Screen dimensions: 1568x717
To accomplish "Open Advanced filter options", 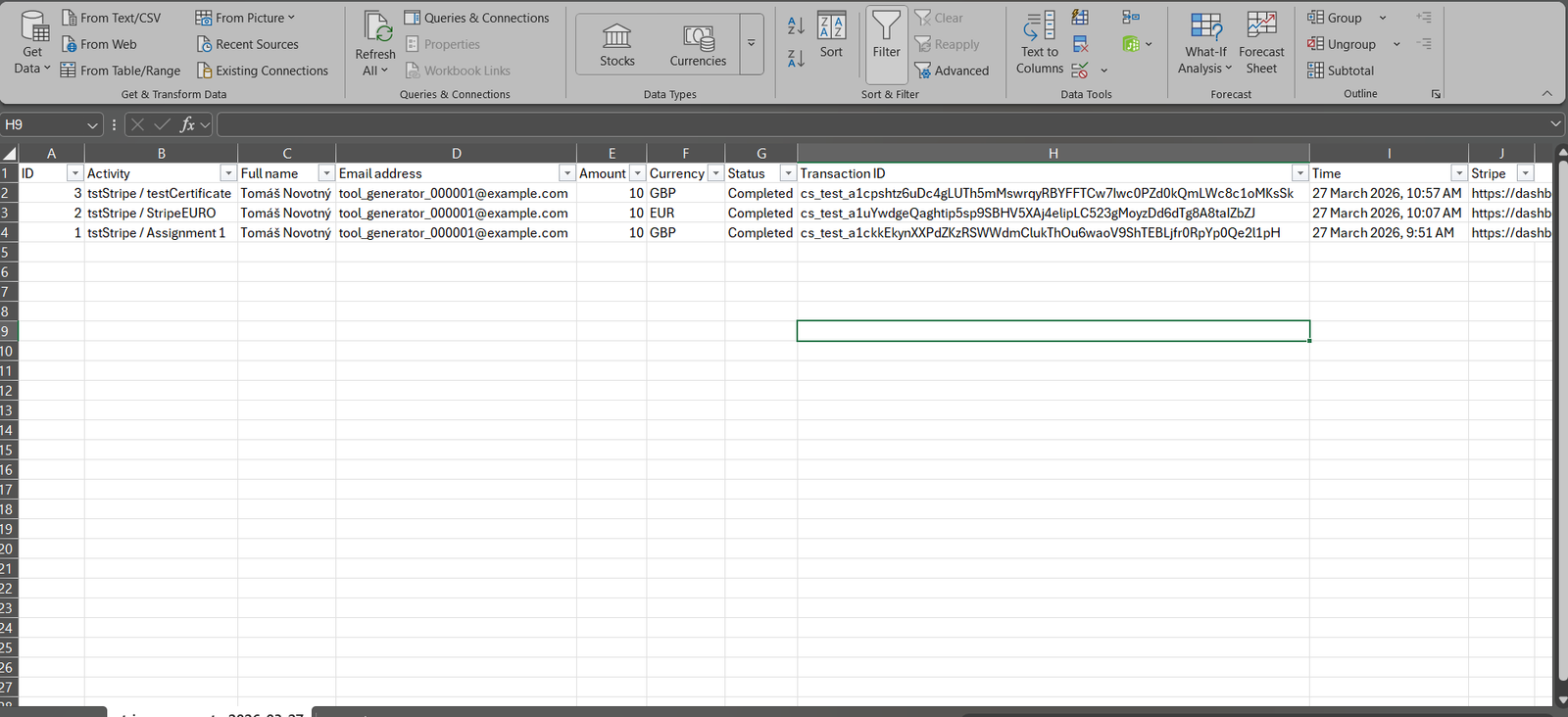I will click(x=952, y=71).
